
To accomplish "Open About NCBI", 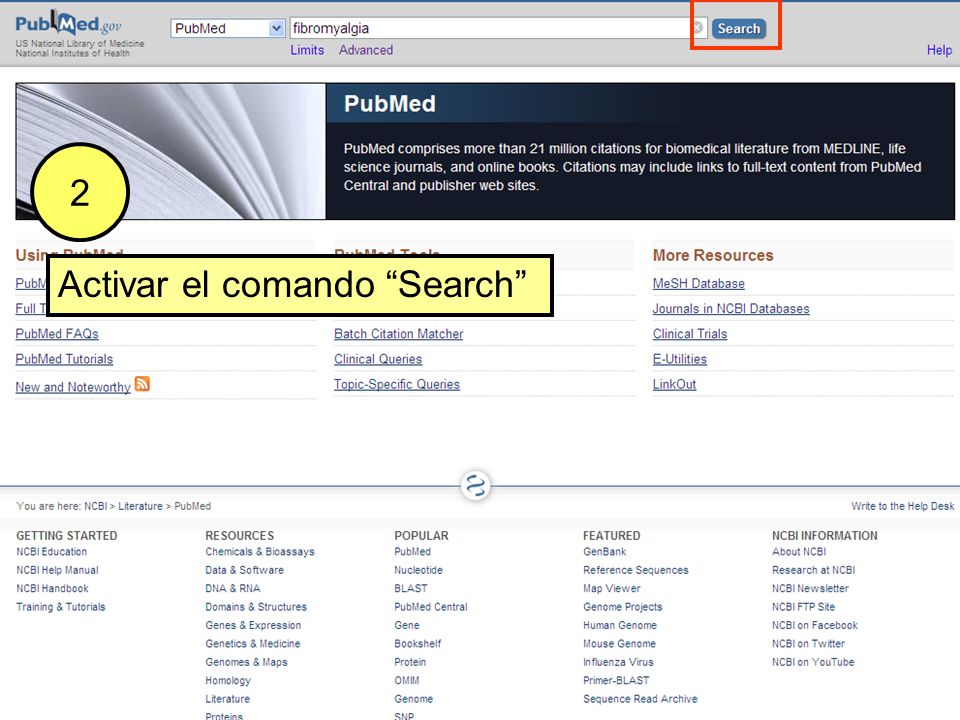I will click(799, 552).
